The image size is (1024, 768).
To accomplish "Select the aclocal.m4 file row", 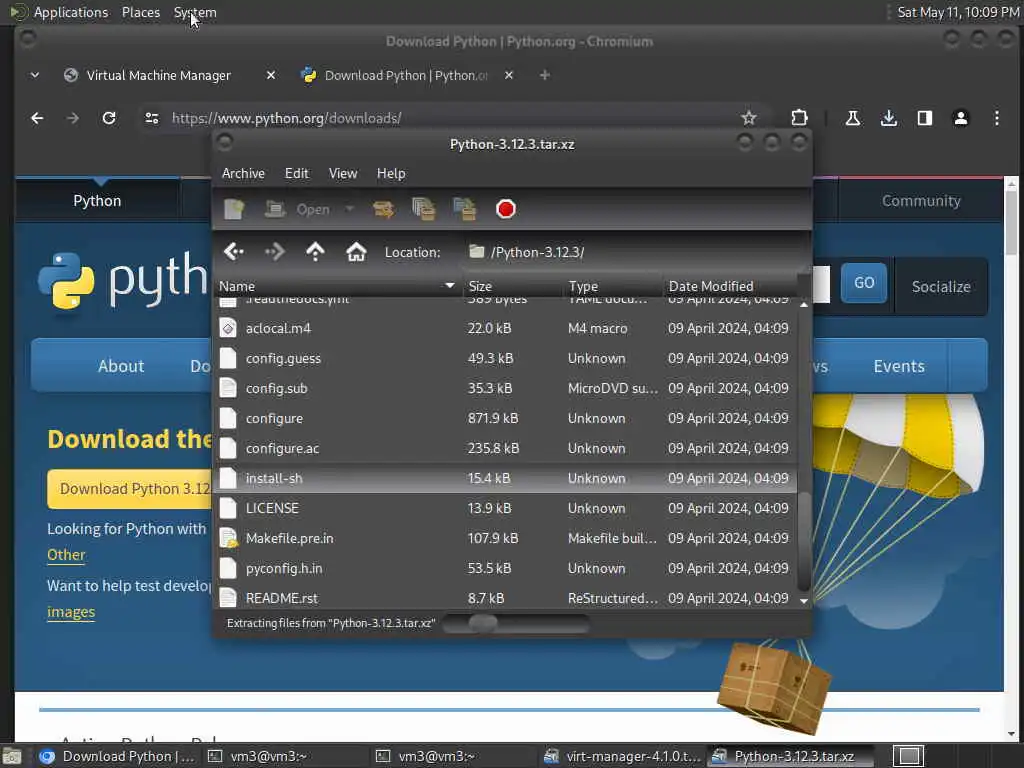I will point(505,328).
